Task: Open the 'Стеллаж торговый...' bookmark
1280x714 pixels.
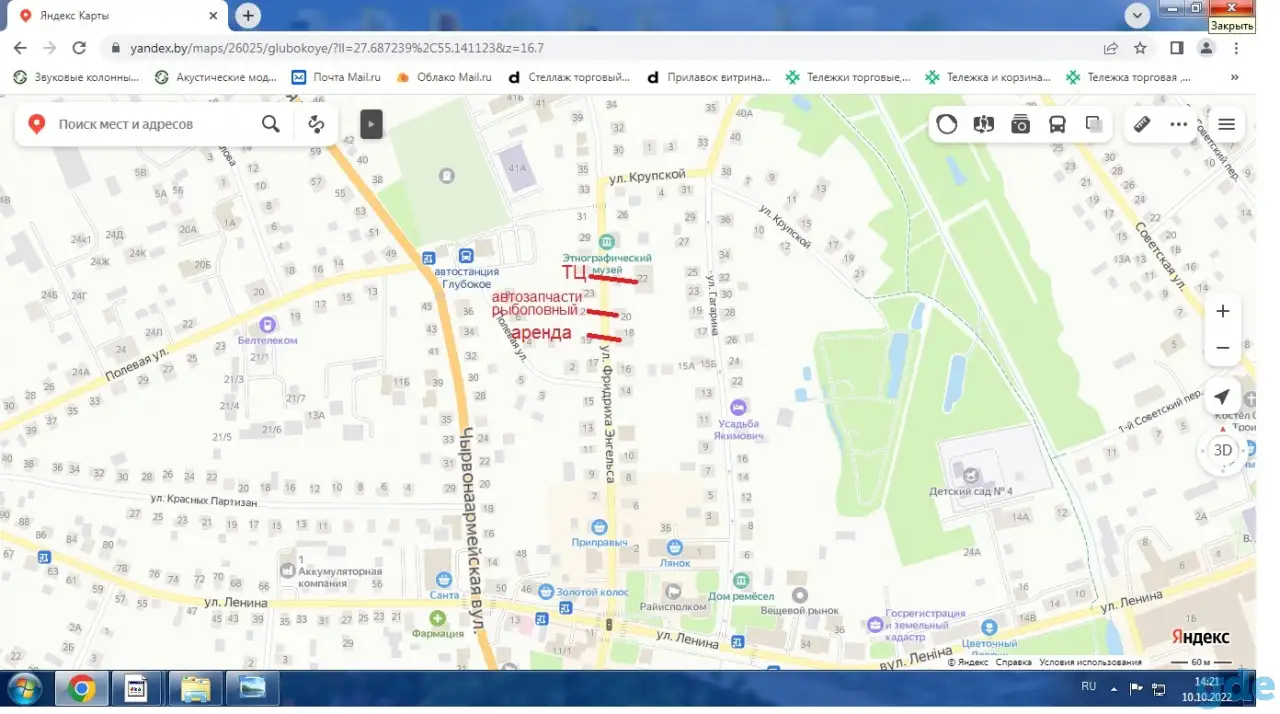Action: point(569,77)
